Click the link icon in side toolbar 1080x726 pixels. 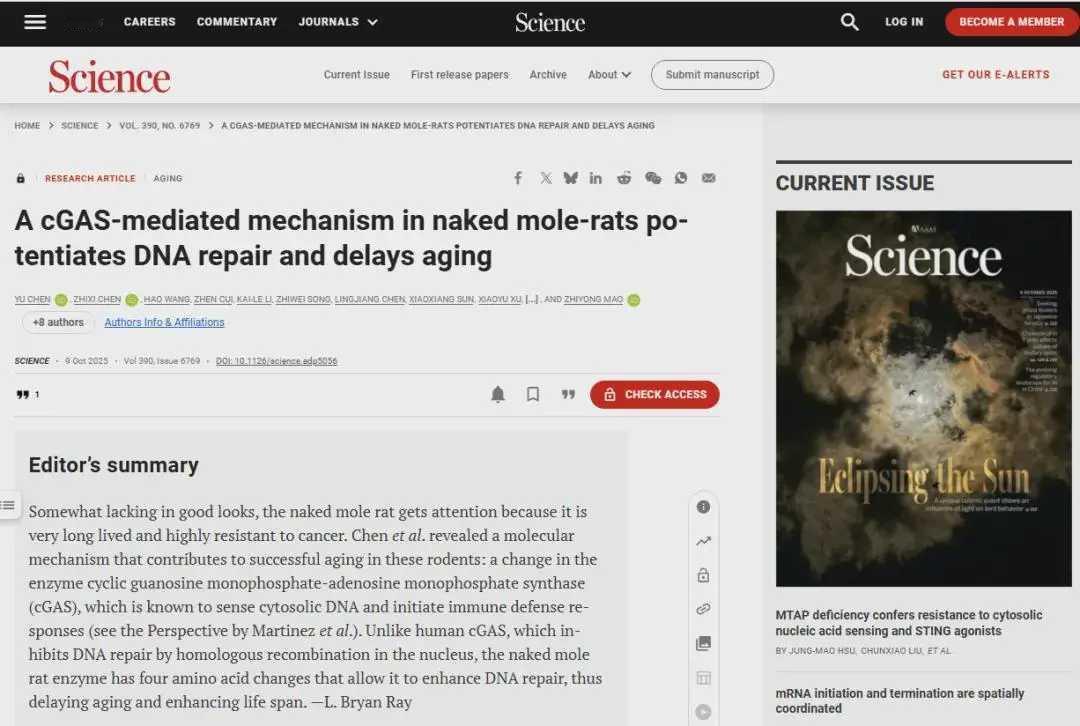coord(703,609)
